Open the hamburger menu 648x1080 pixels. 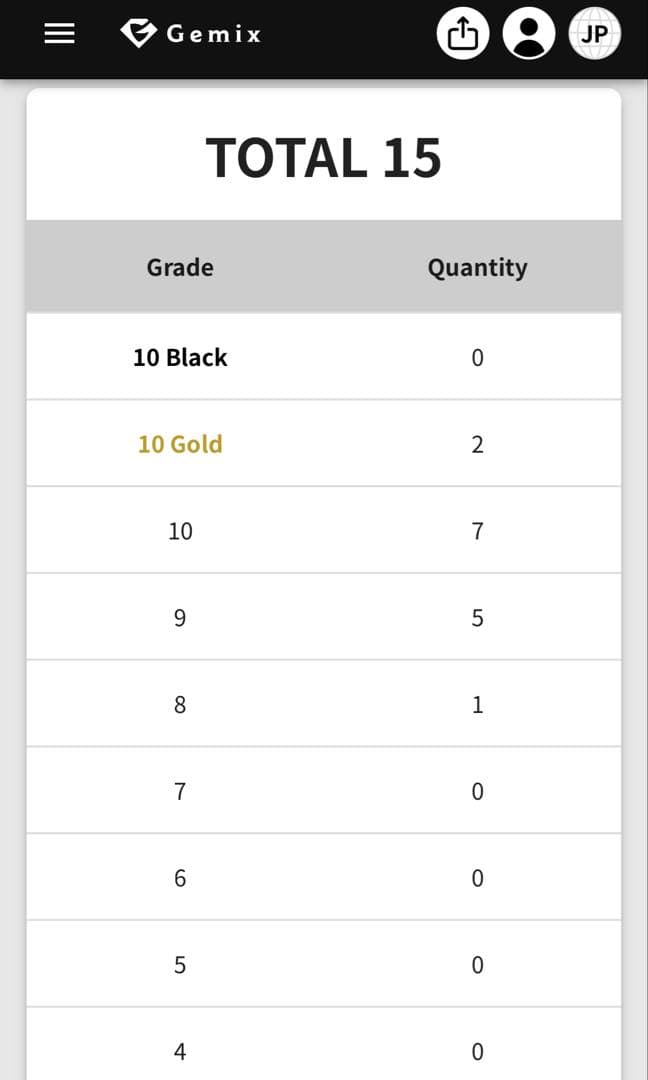pyautogui.click(x=60, y=34)
